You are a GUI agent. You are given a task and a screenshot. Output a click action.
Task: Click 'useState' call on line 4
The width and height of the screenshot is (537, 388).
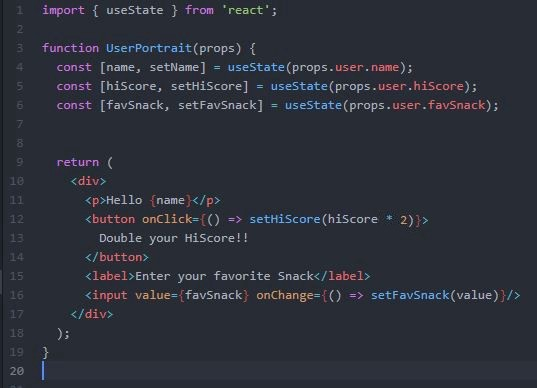pyautogui.click(x=256, y=67)
